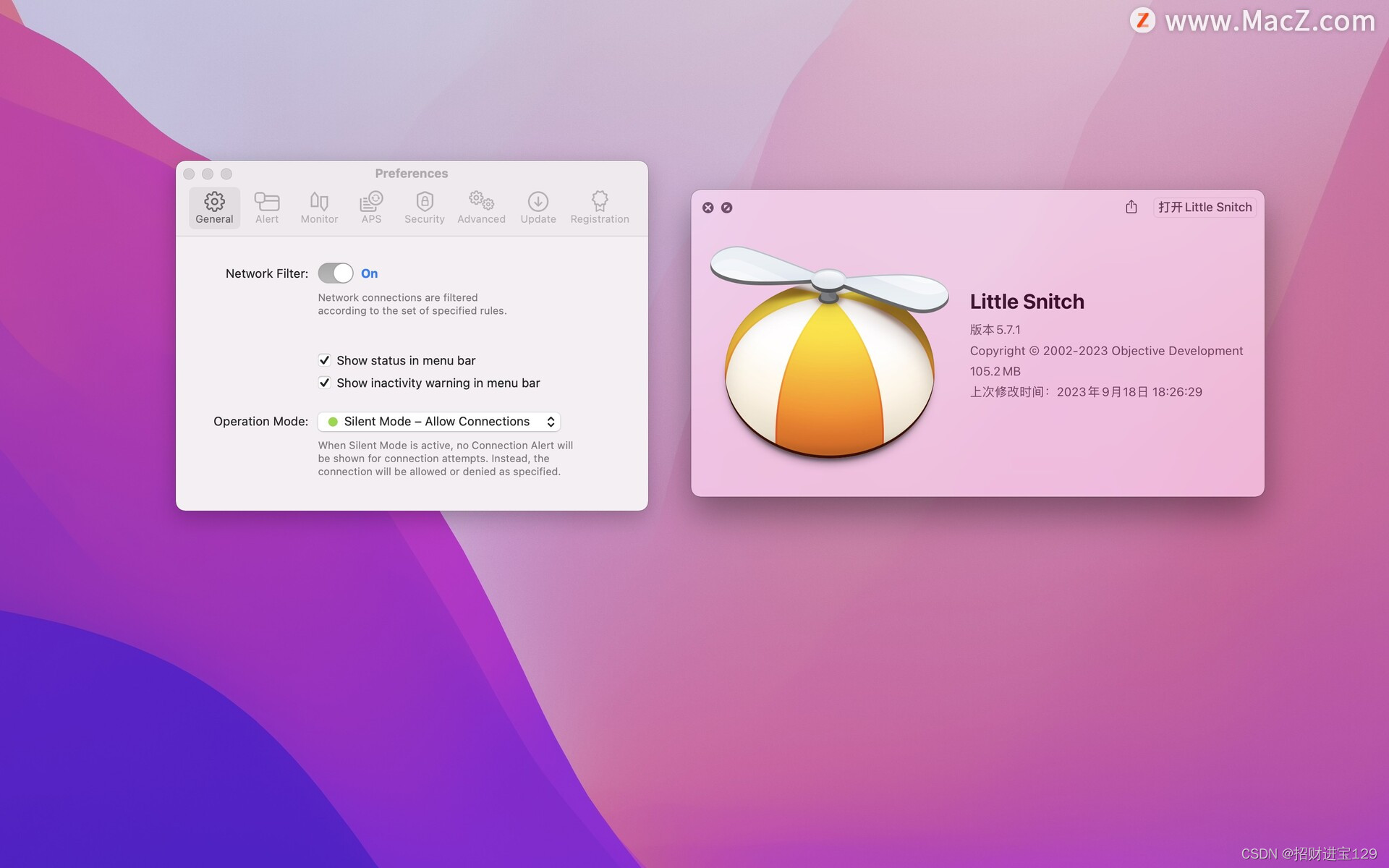The image size is (1389, 868).
Task: Click the Little Snitch app title text
Action: coord(1027,302)
